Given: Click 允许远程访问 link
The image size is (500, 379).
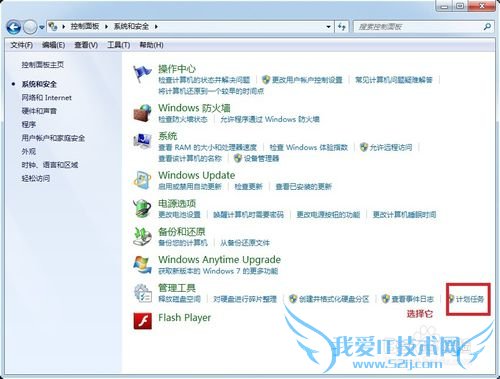Looking at the screenshot, I should (391, 147).
